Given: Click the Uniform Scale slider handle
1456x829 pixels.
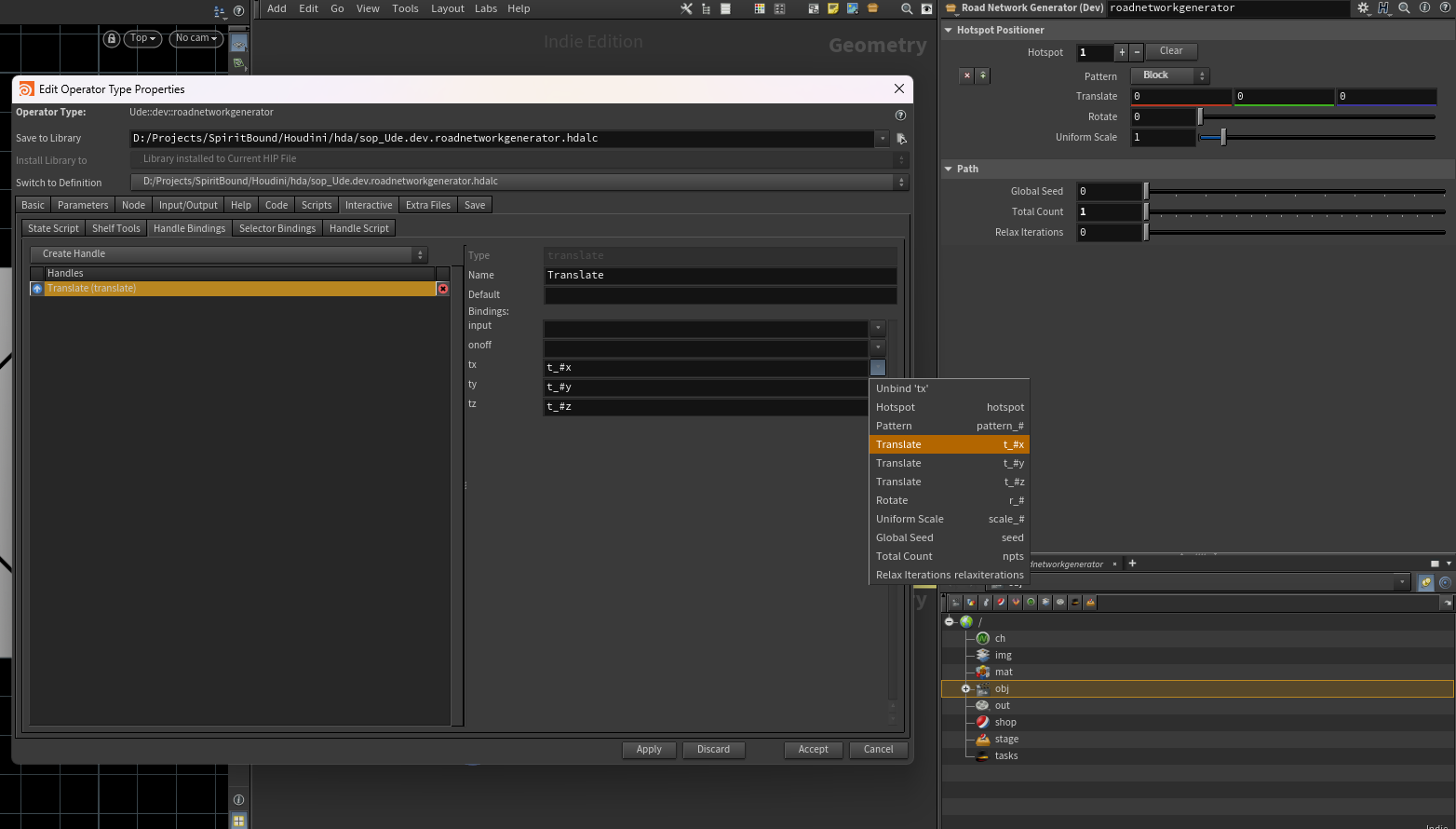Looking at the screenshot, I should tap(1223, 137).
